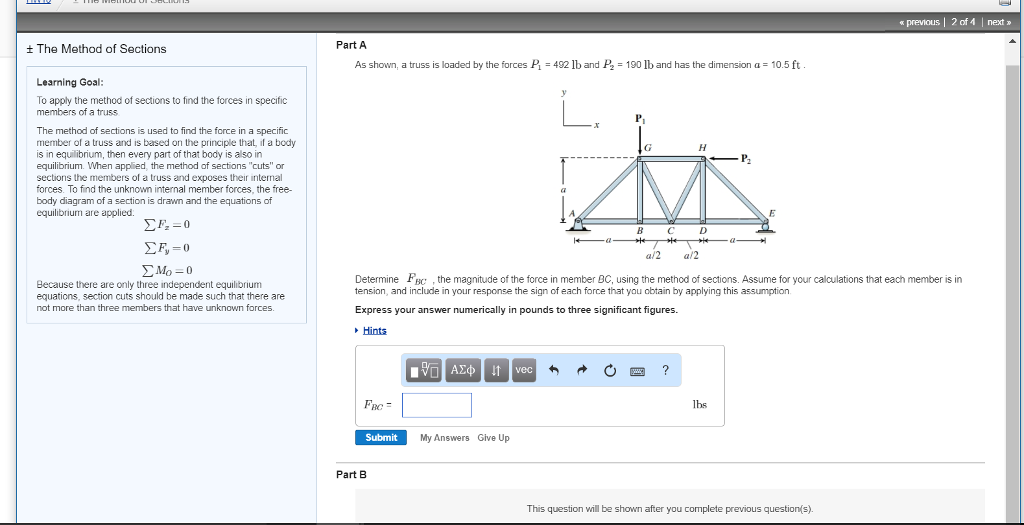Open the question mark help icon
The image size is (1024, 525).
pos(665,370)
